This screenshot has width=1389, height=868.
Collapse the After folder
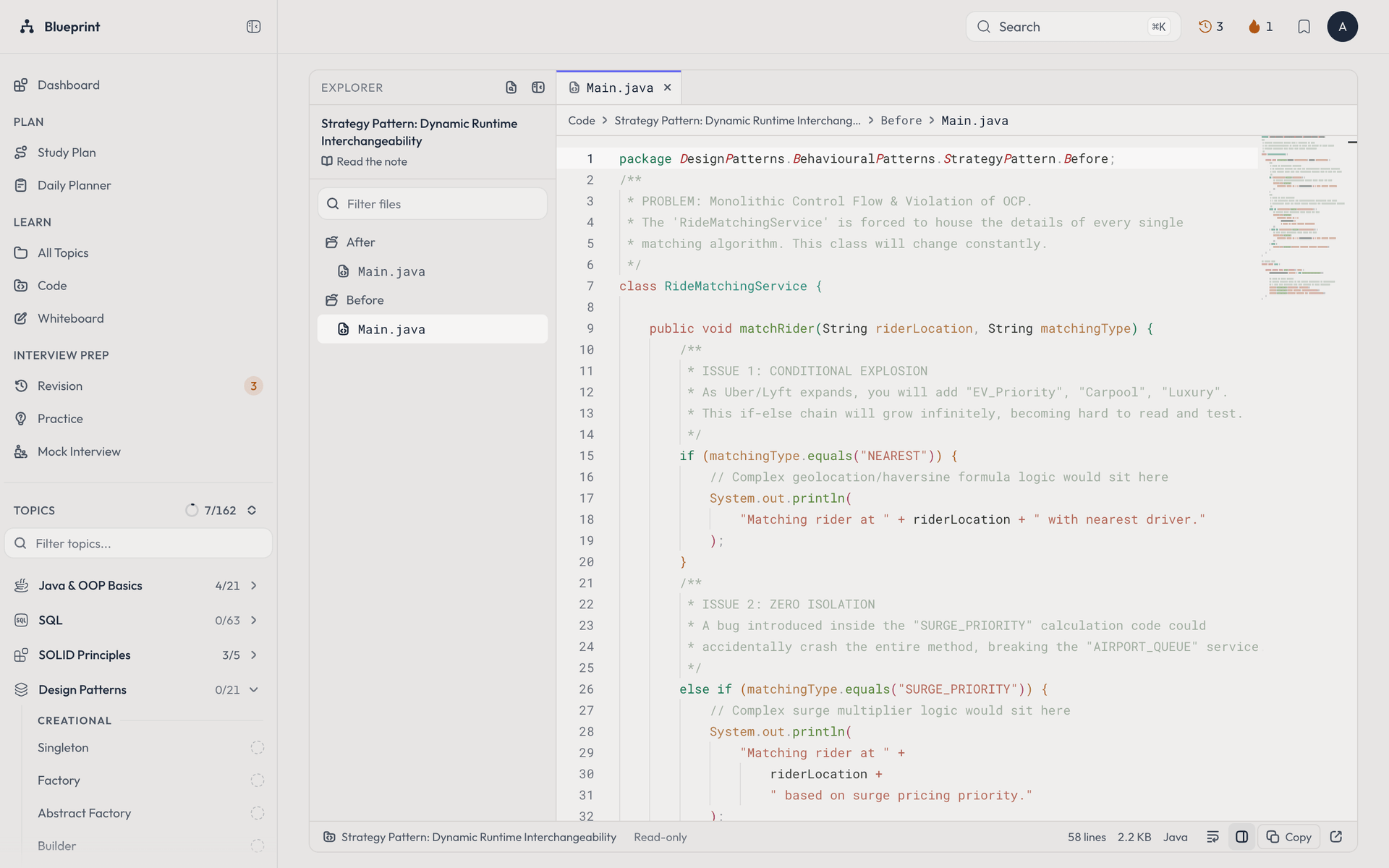[433, 242]
